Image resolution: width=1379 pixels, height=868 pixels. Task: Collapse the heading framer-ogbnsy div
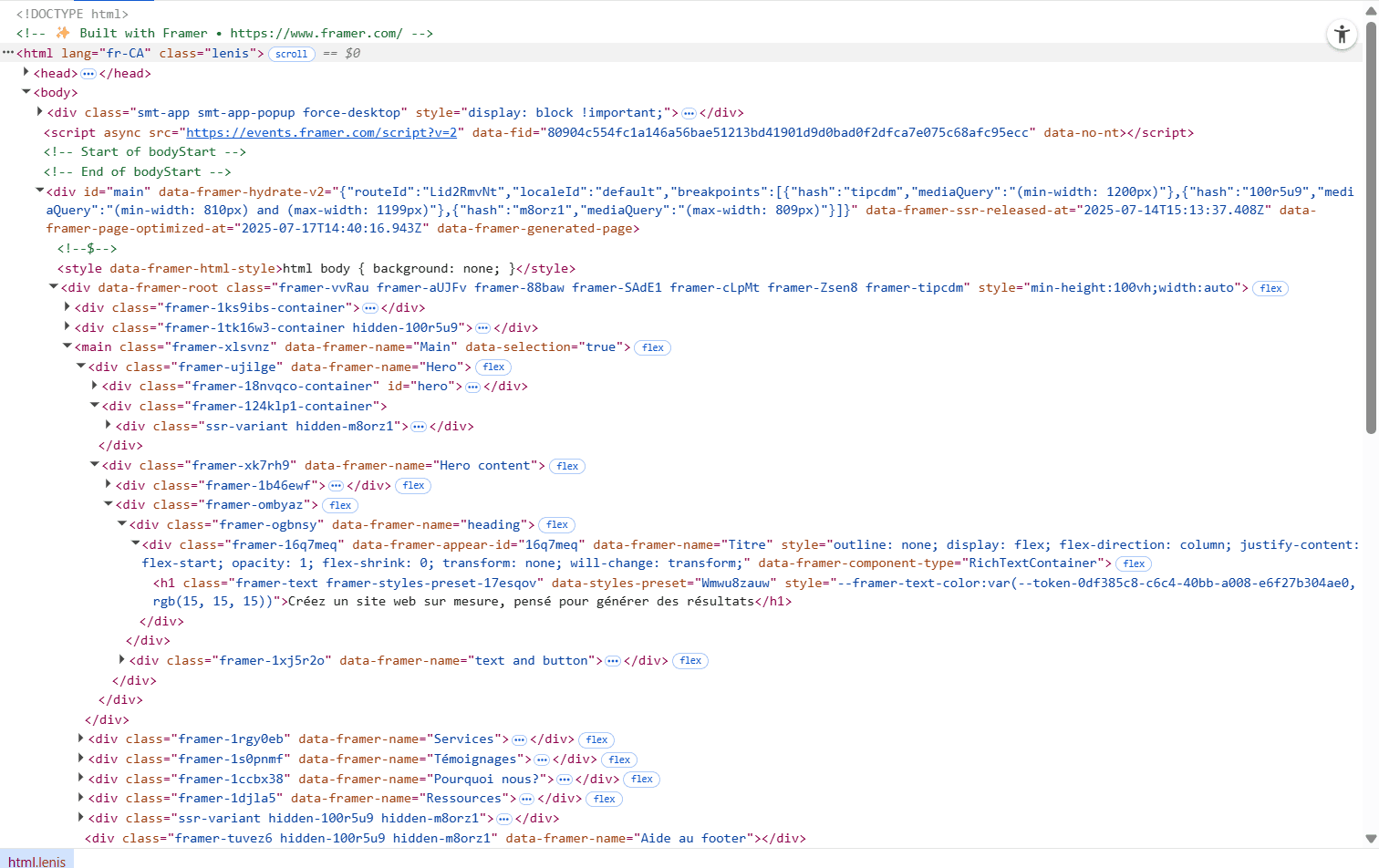[122, 523]
